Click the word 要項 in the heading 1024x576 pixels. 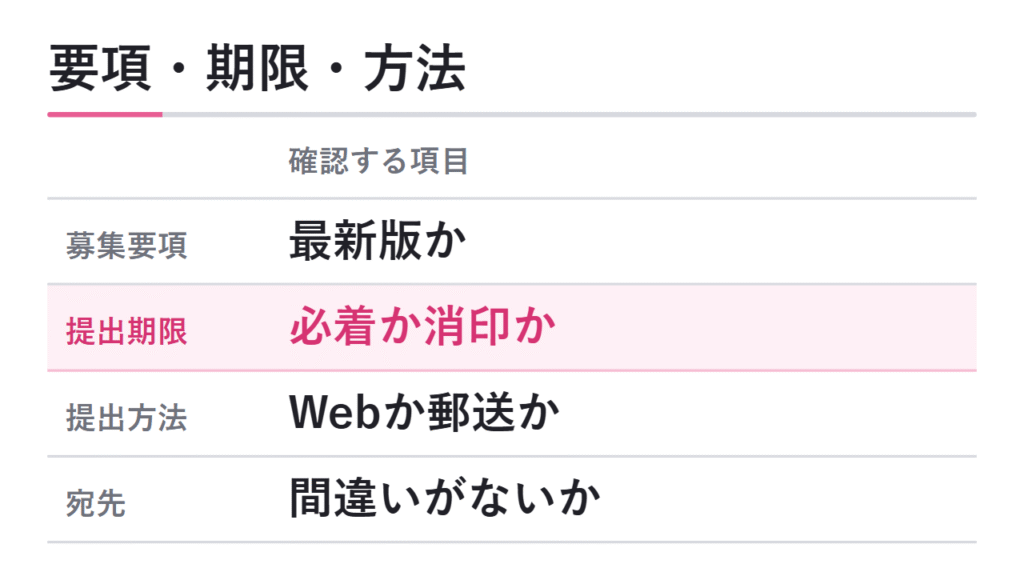click(x=100, y=68)
